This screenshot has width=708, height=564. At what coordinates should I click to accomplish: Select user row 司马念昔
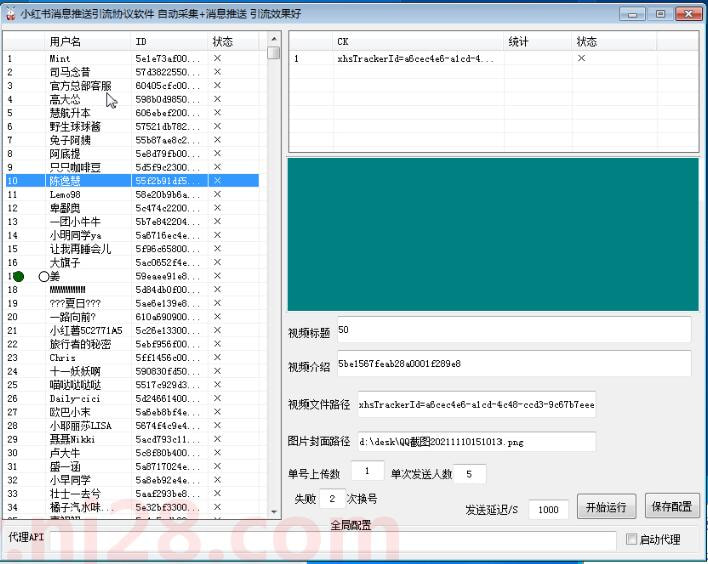[x=132, y=72]
